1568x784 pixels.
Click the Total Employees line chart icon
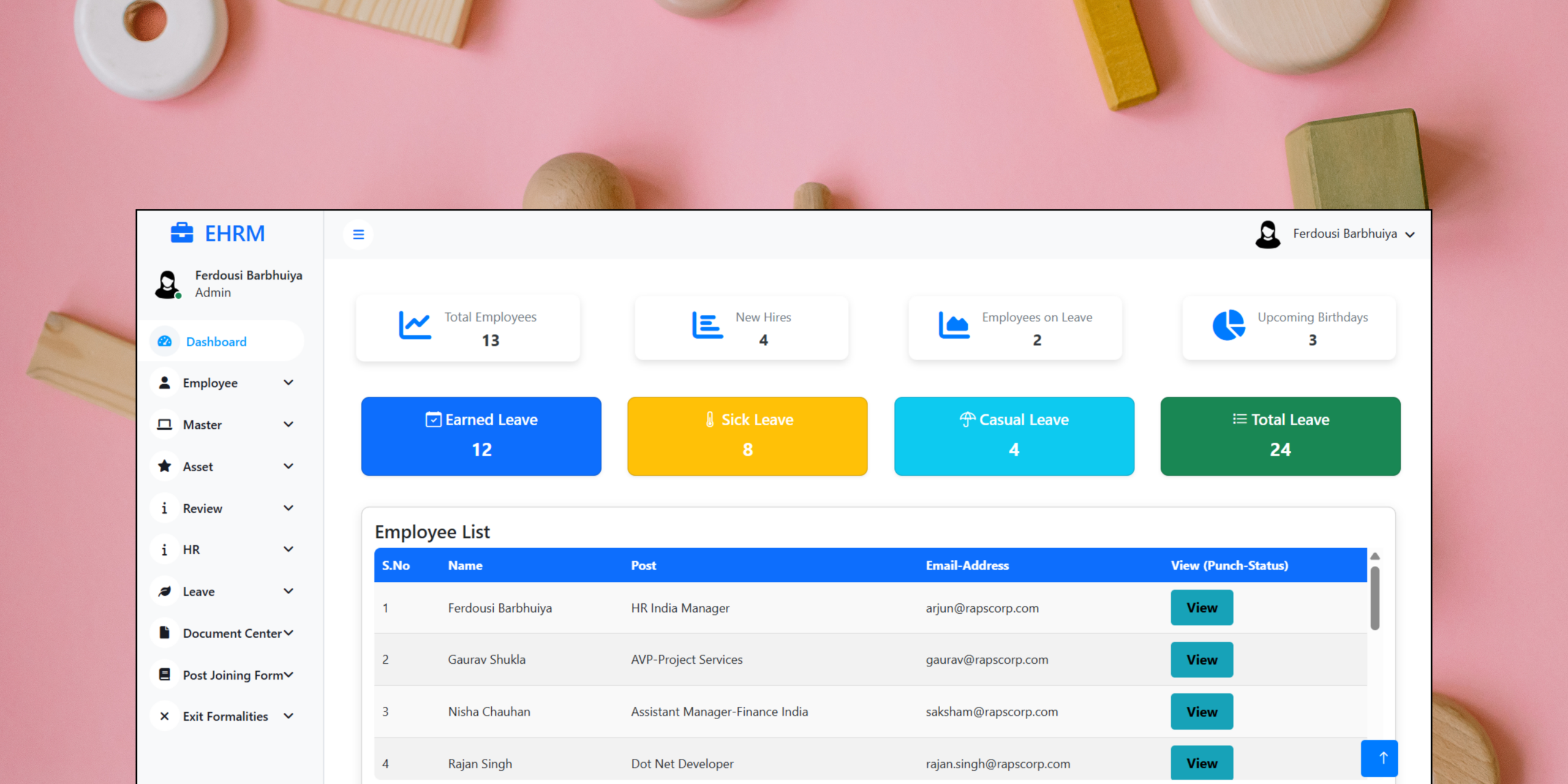click(415, 325)
